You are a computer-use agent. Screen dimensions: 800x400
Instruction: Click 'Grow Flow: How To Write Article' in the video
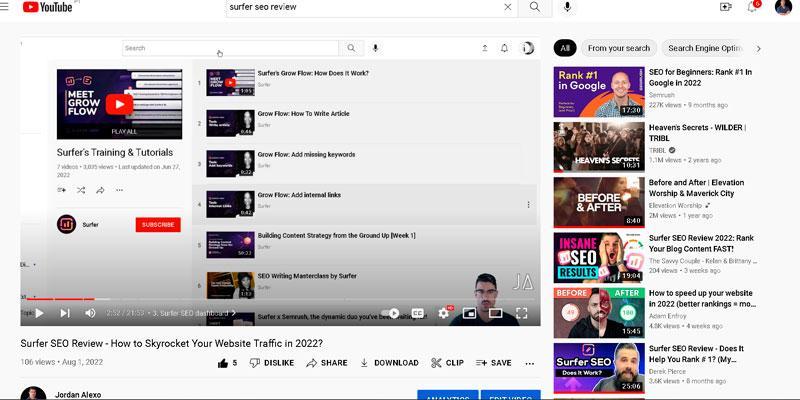[304, 114]
